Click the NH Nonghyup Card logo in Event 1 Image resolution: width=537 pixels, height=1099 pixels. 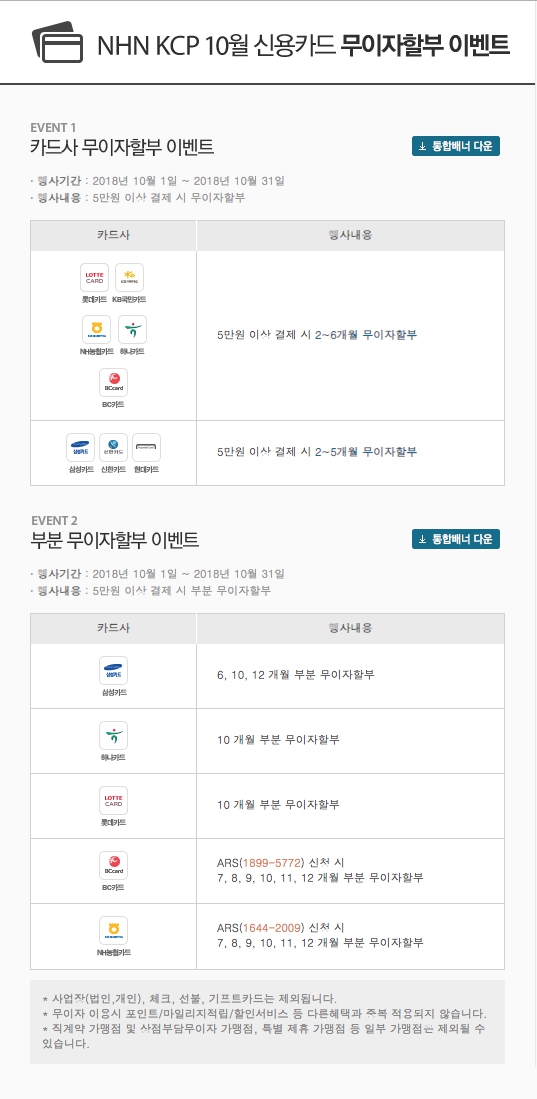[96, 329]
